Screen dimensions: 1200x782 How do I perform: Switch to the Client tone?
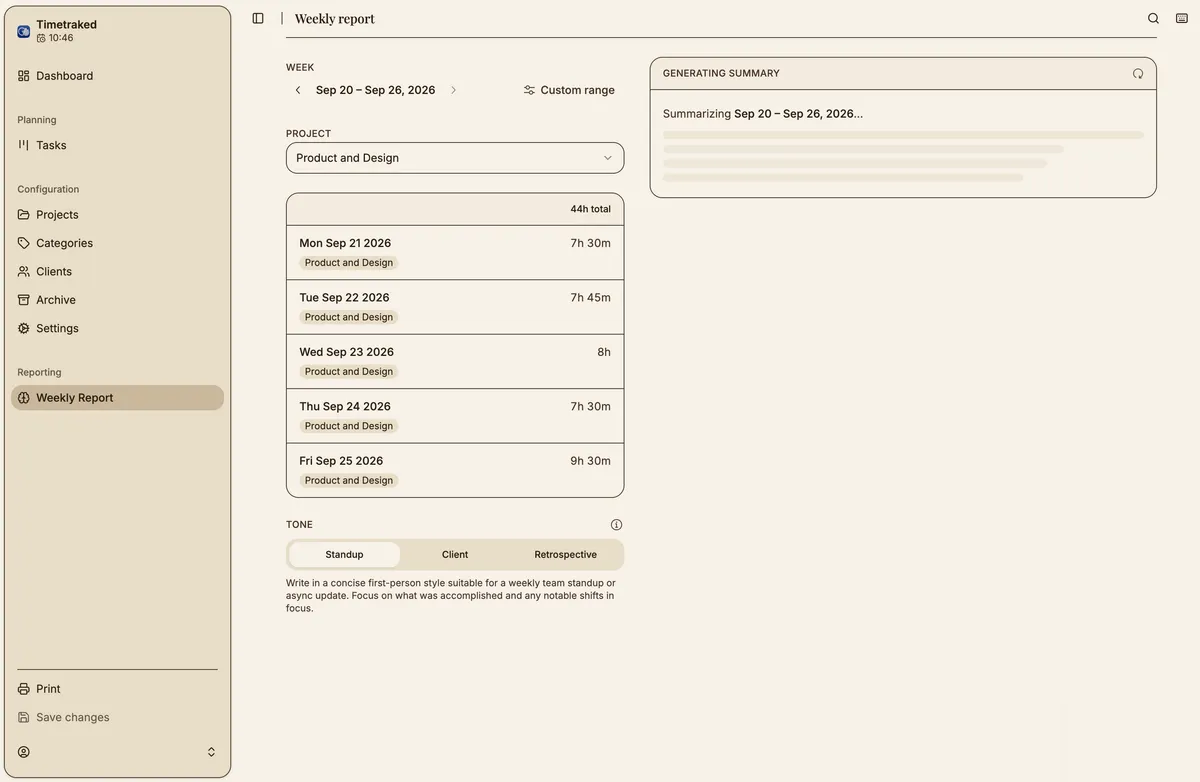tap(455, 555)
